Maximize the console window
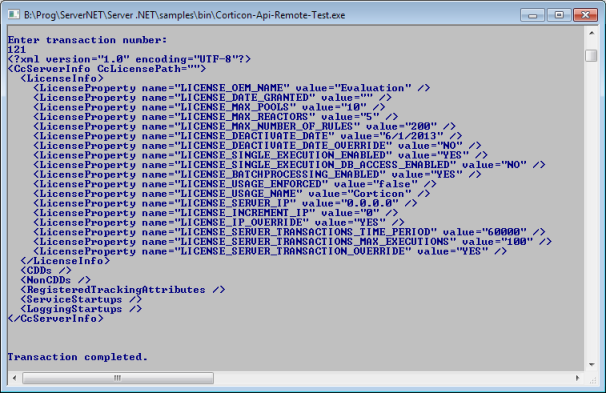This screenshot has width=606, height=393. [x=559, y=15]
